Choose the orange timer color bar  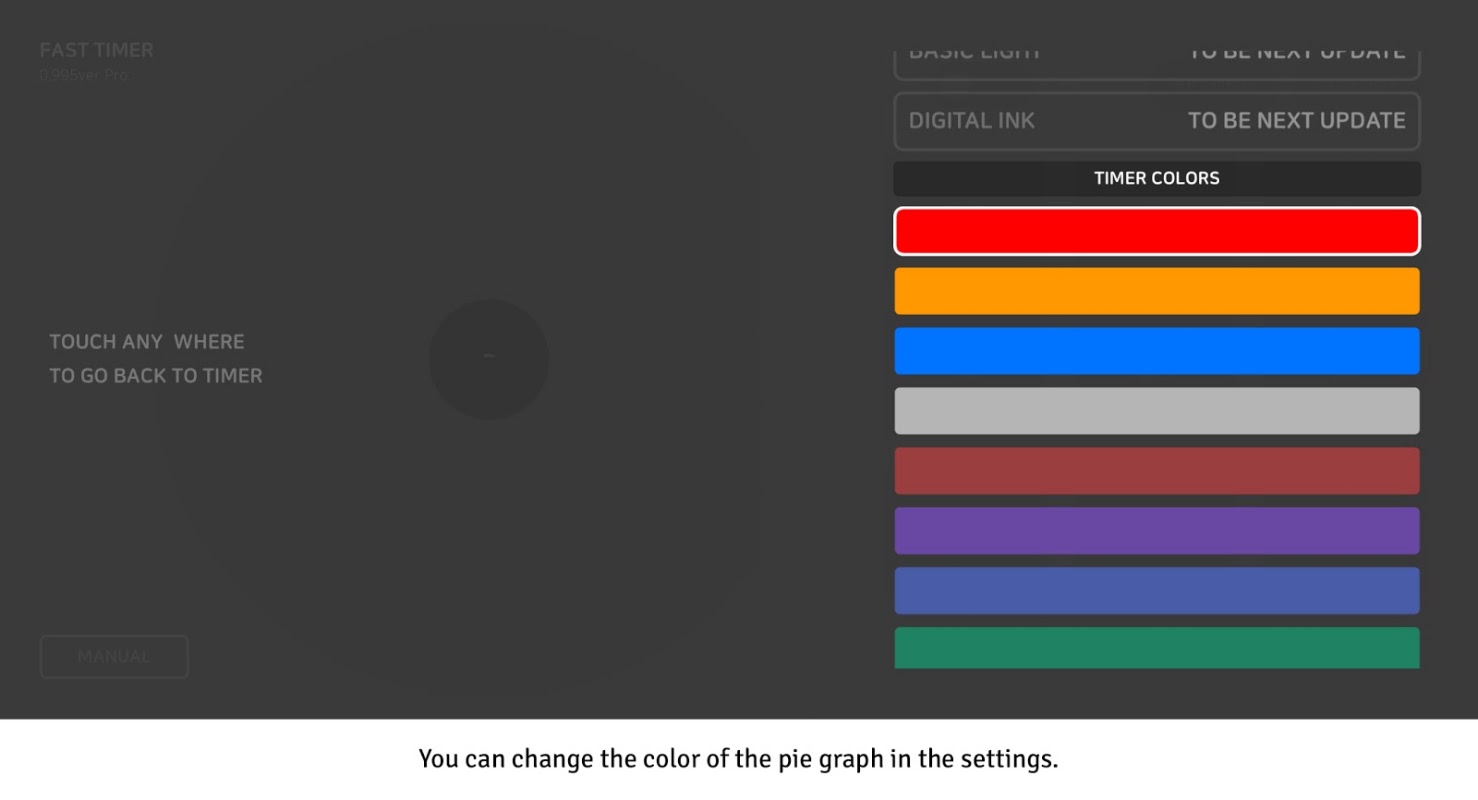[1157, 291]
